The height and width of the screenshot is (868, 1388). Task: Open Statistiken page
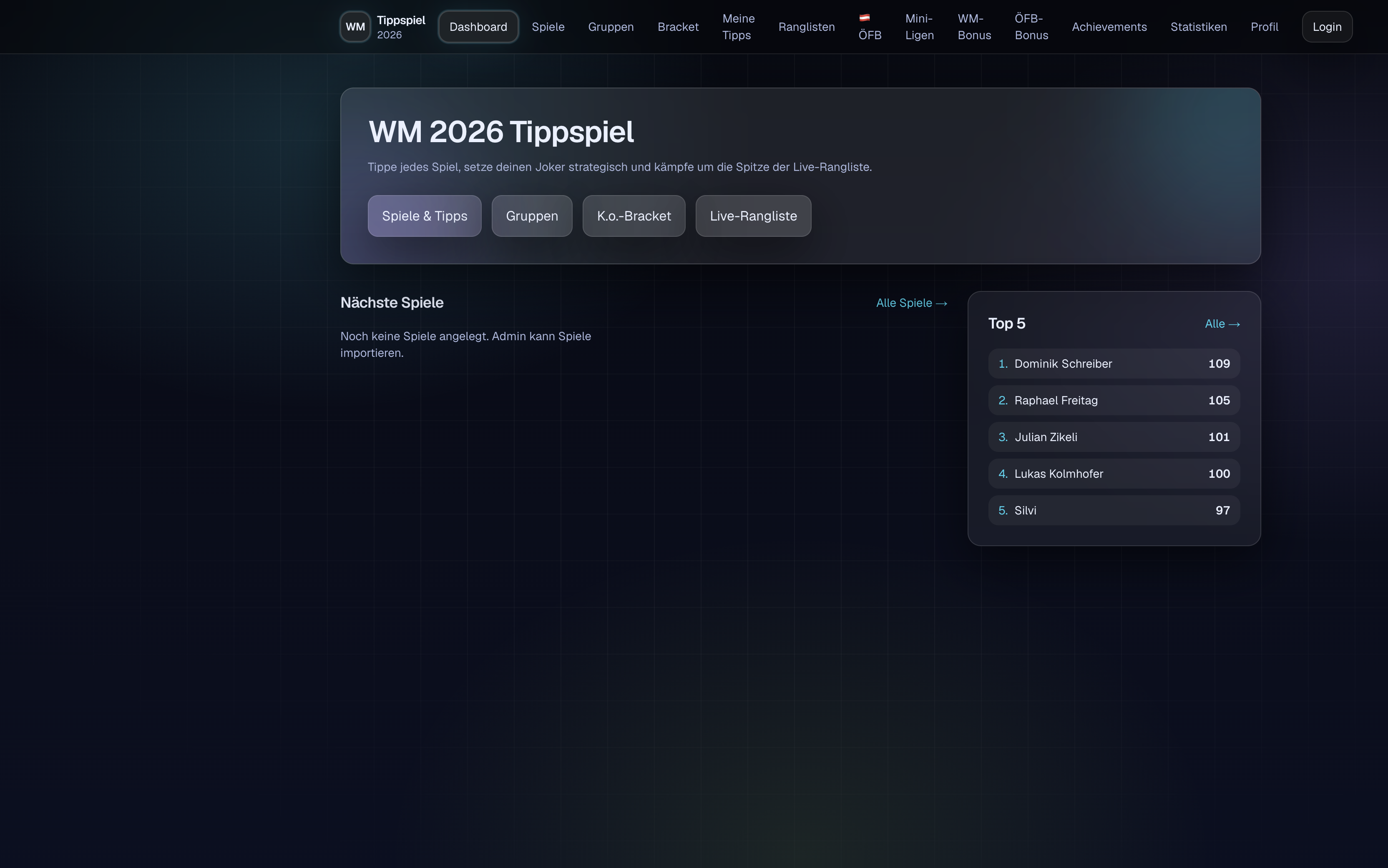coord(1199,27)
